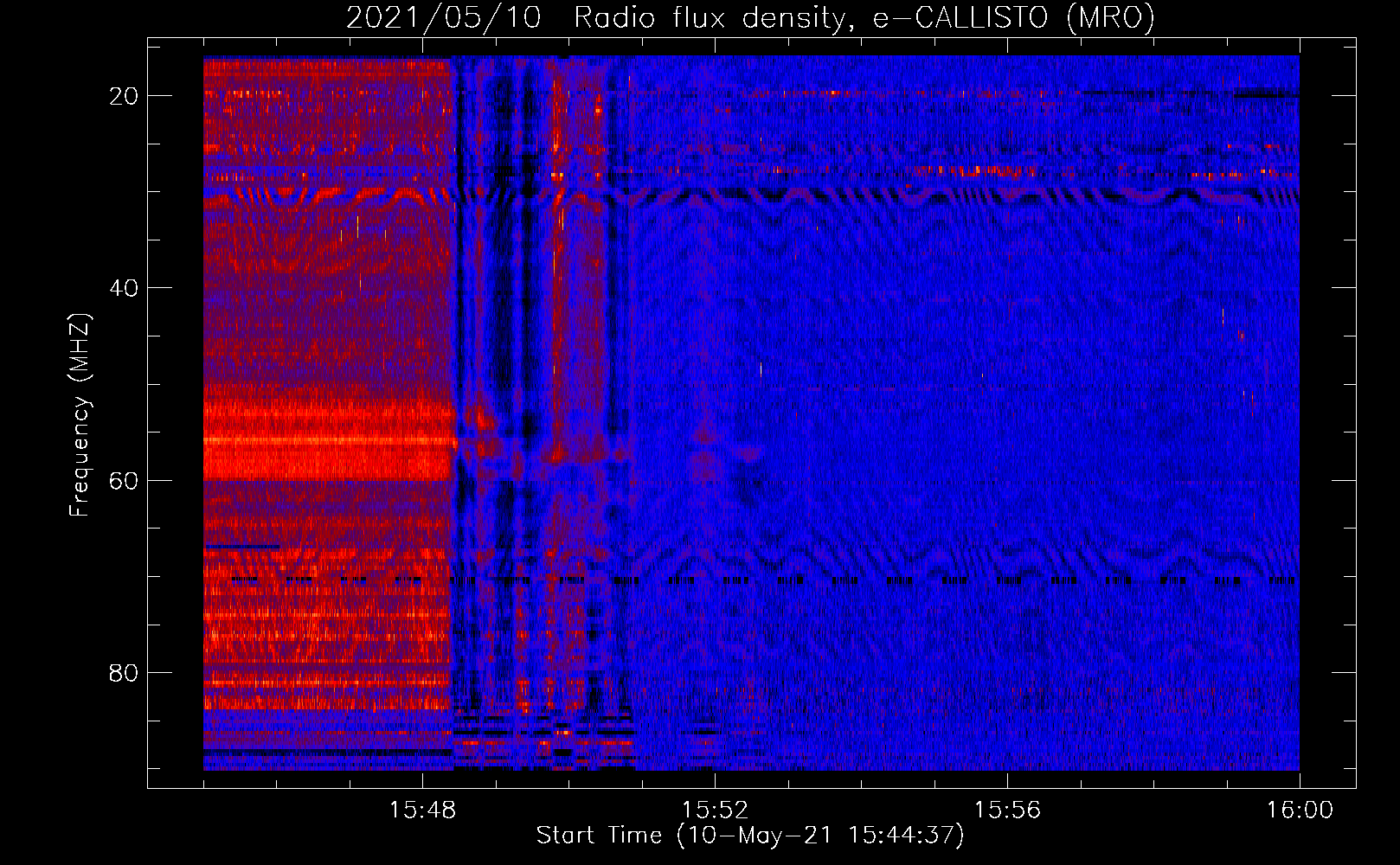Viewport: 1400px width, 865px height.
Task: Click the 15:52 time tick label
Action: (716, 811)
